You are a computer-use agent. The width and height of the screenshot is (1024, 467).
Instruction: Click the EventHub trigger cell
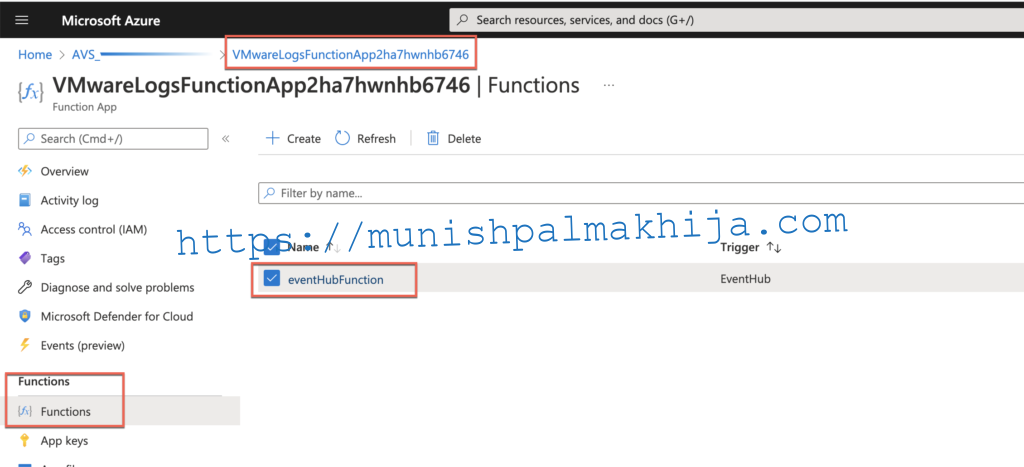745,280
